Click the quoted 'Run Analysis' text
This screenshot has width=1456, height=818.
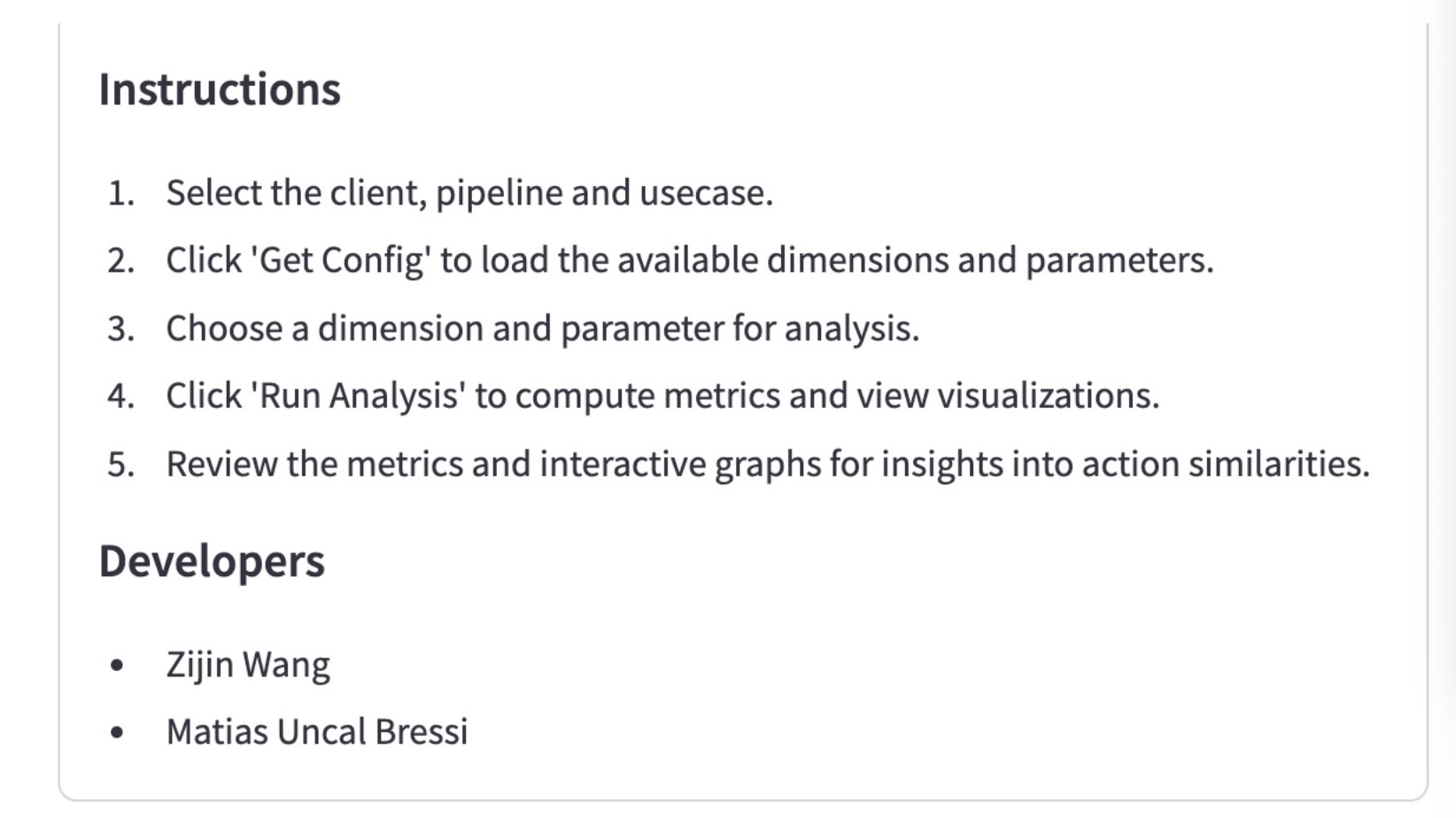point(358,396)
